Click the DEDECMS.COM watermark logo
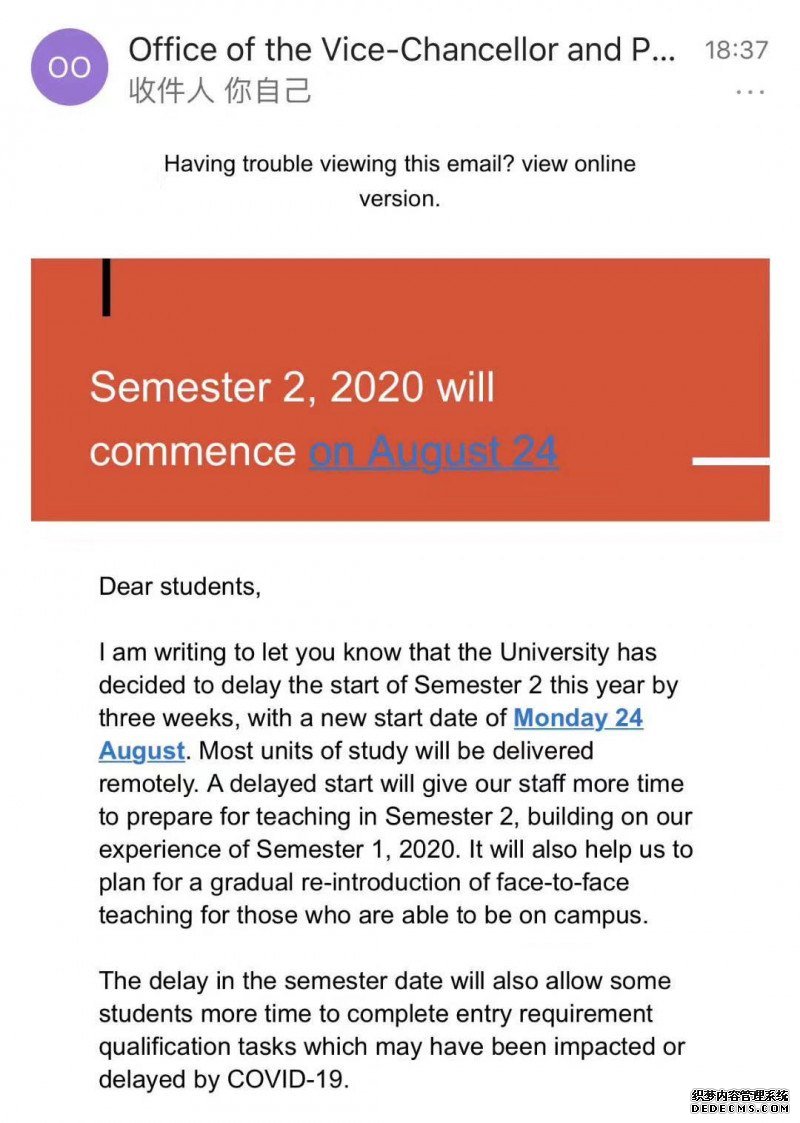The height and width of the screenshot is (1123, 800). tap(740, 1108)
